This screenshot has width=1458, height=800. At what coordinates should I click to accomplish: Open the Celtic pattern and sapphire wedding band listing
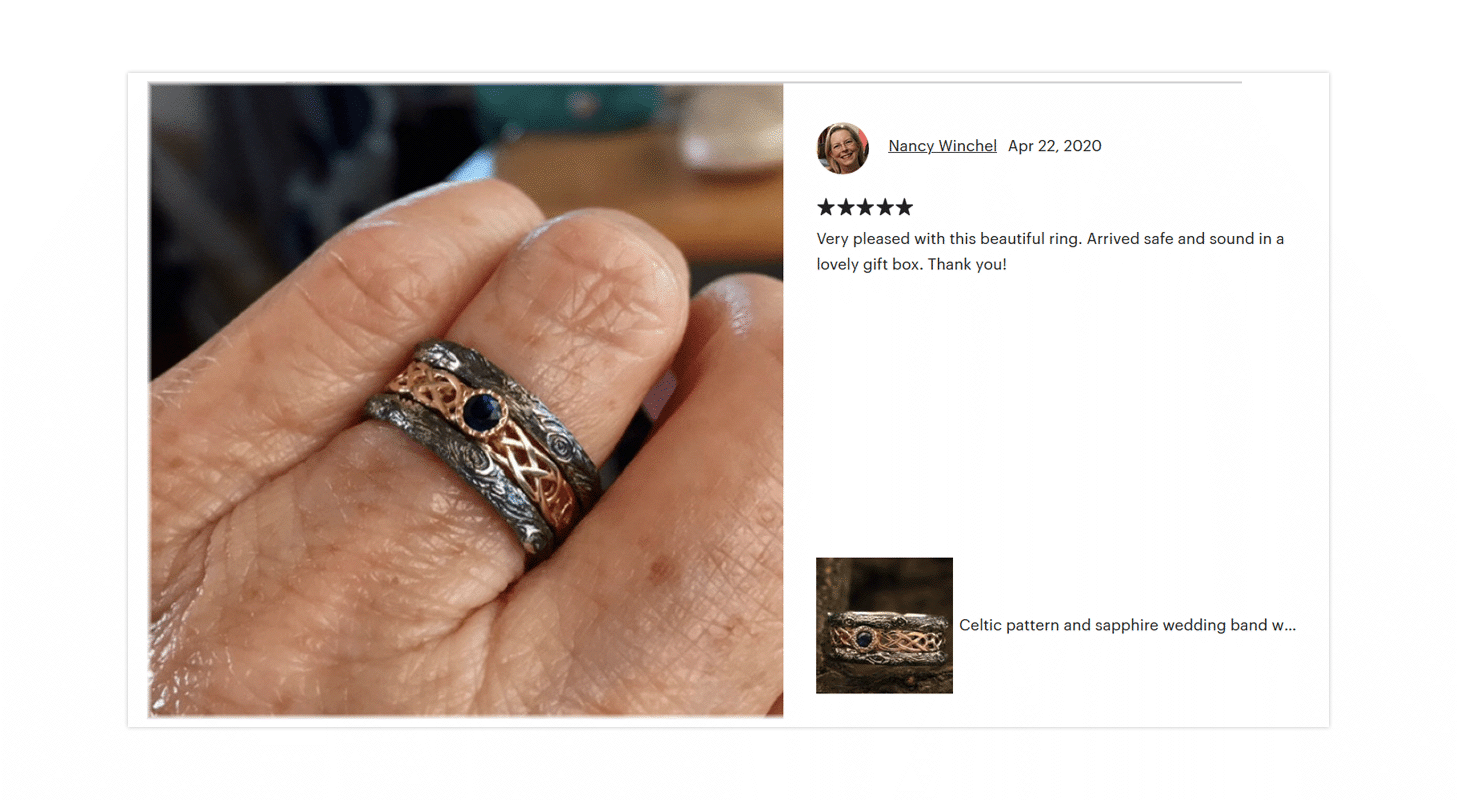click(1127, 625)
